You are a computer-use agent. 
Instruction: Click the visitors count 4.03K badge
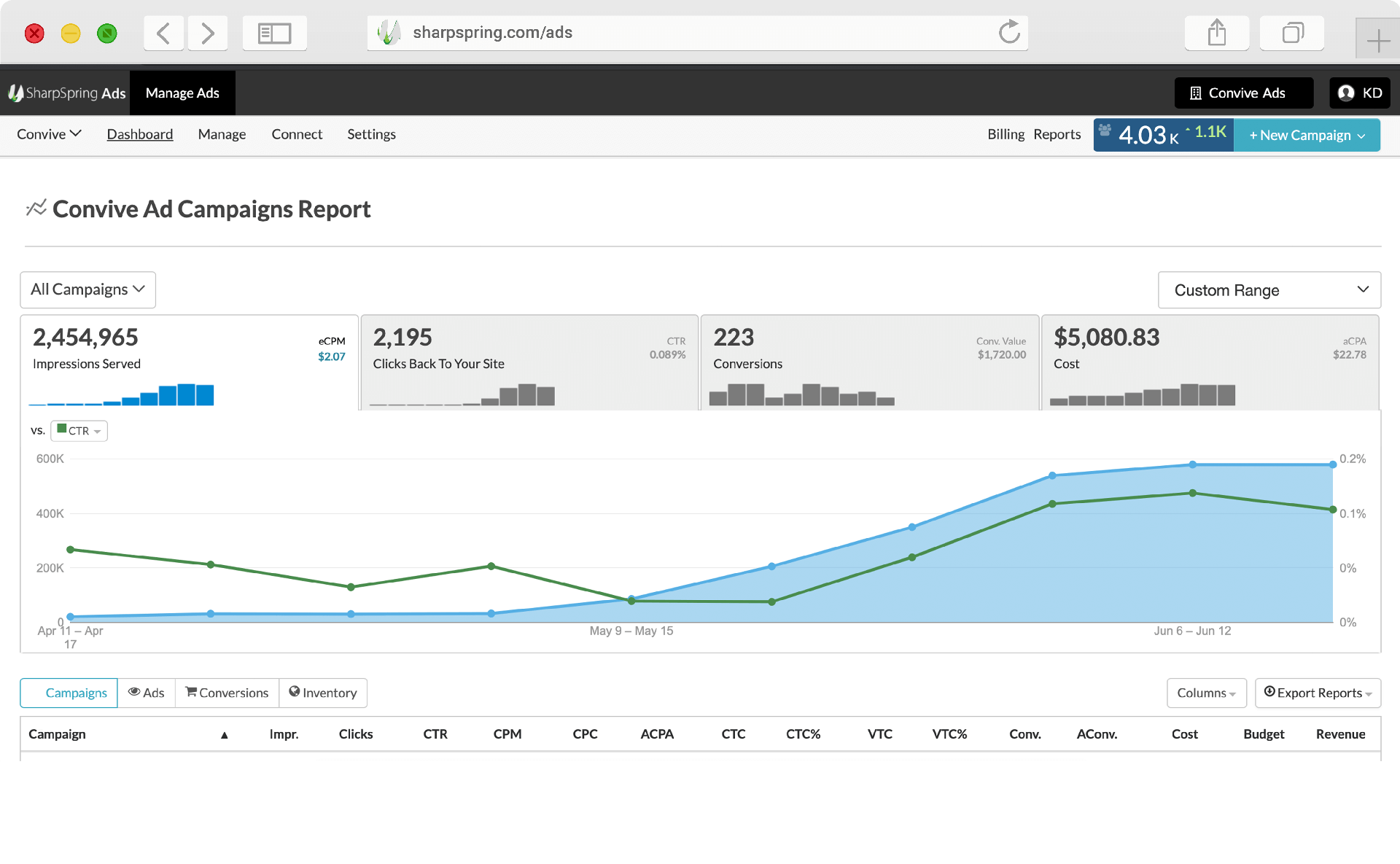click(x=1163, y=135)
